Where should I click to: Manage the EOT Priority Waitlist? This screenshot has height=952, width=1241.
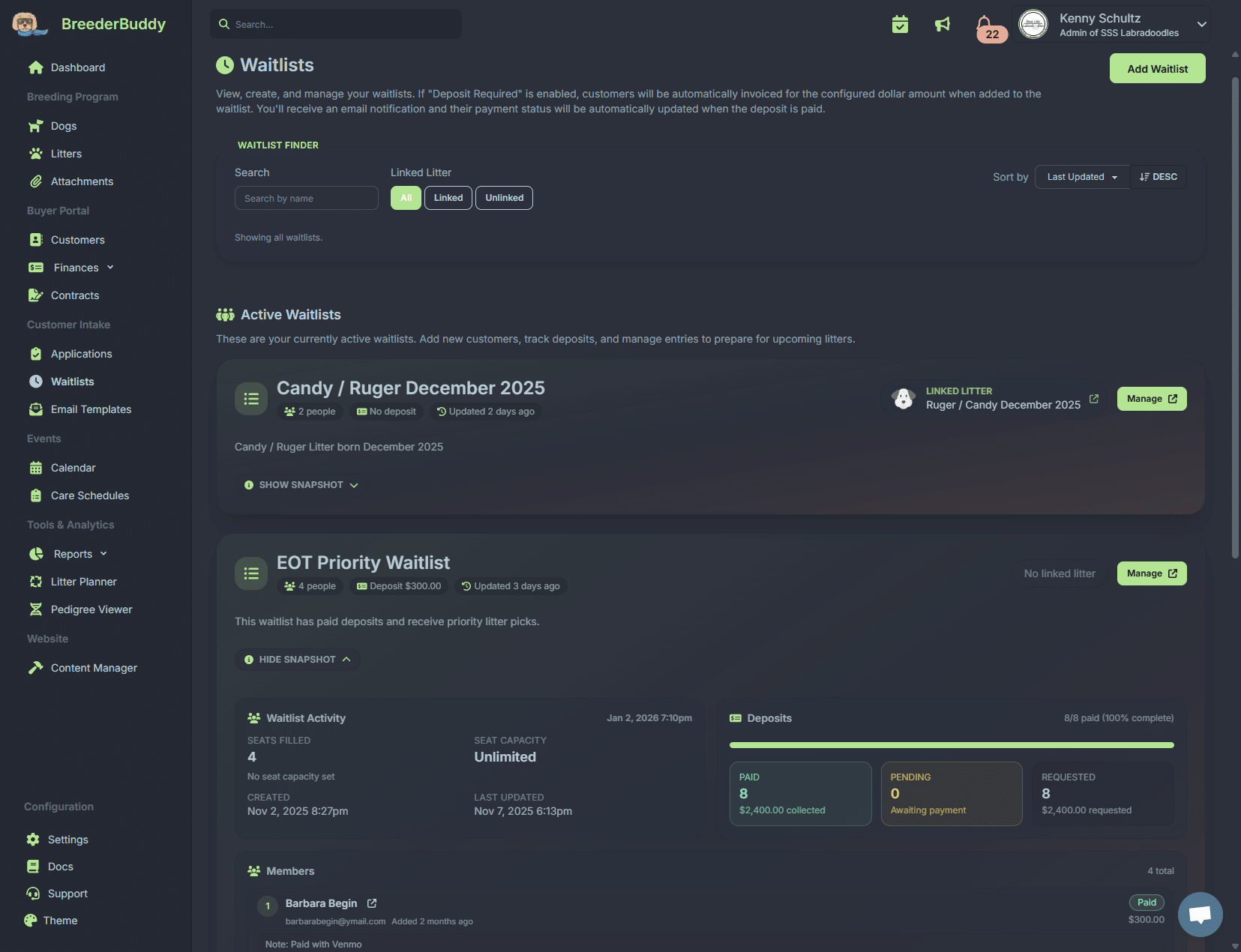coord(1151,573)
